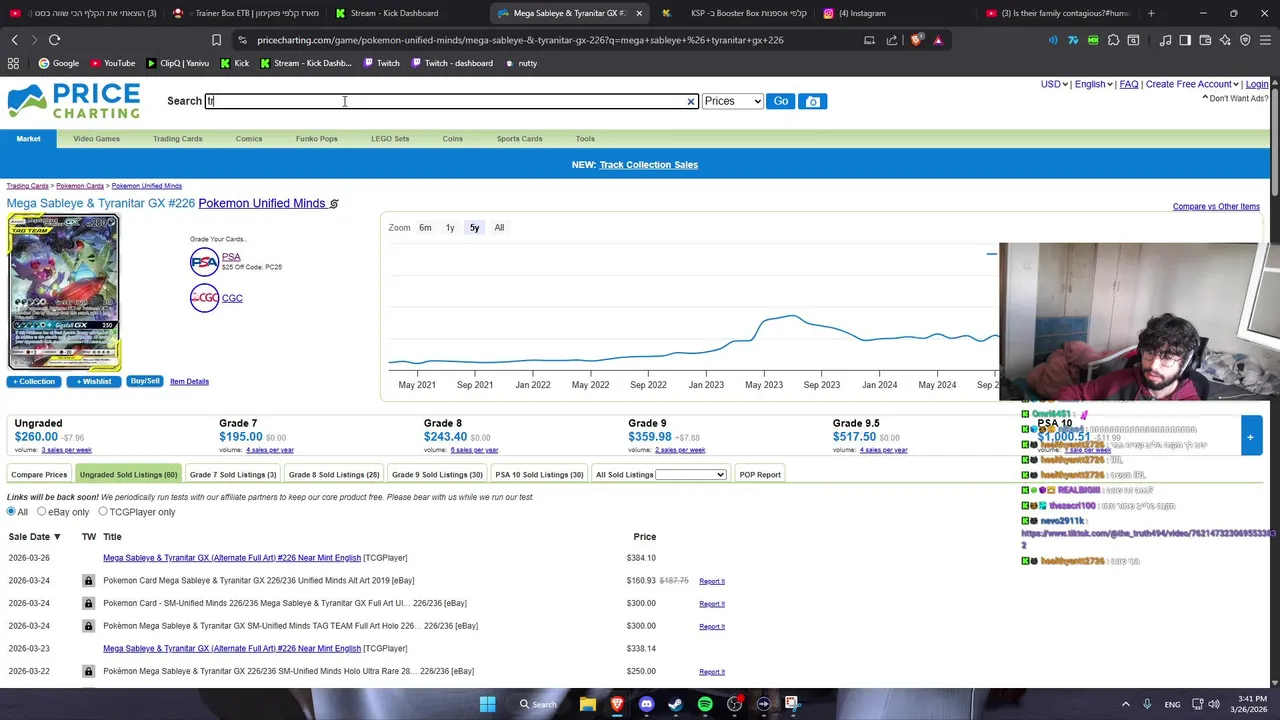Click the Go search button
This screenshot has height=720, width=1280.
click(x=780, y=101)
